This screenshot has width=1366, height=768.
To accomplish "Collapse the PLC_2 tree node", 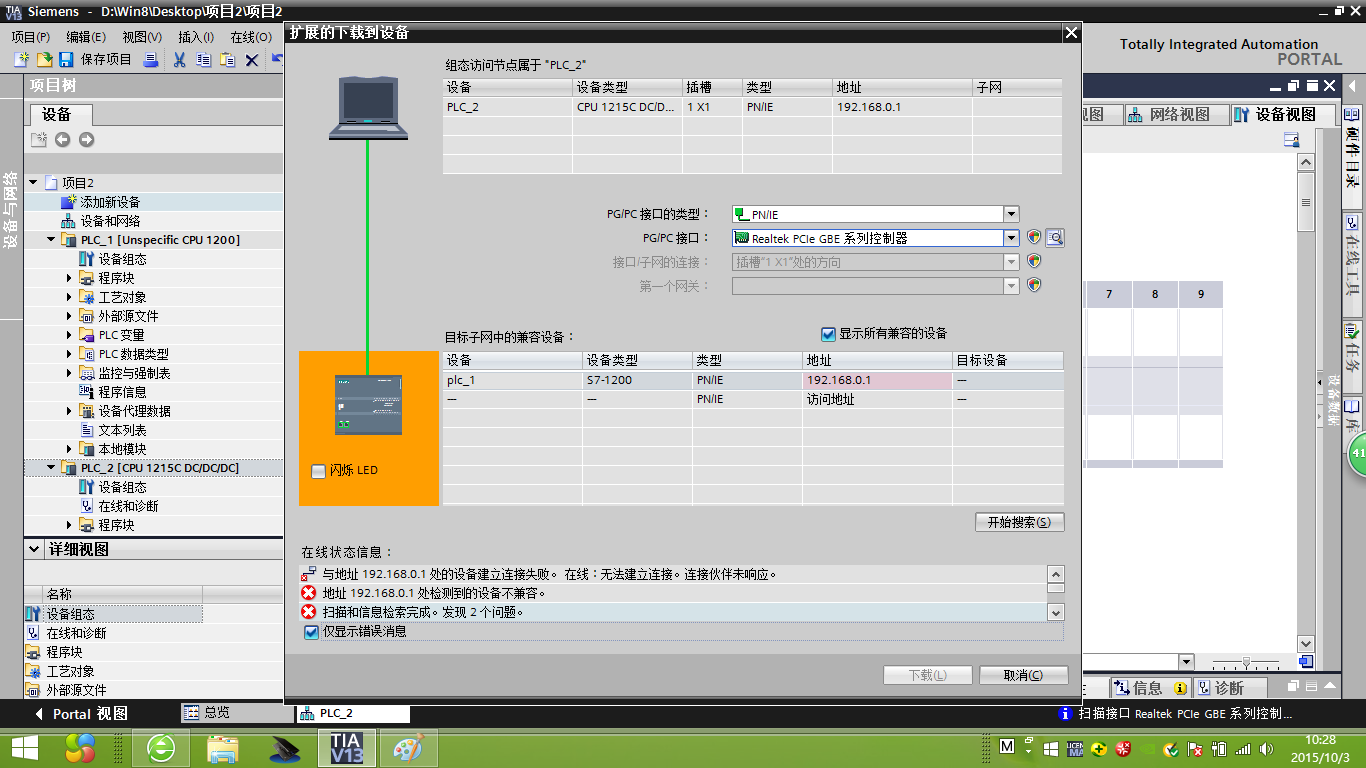I will point(51,468).
